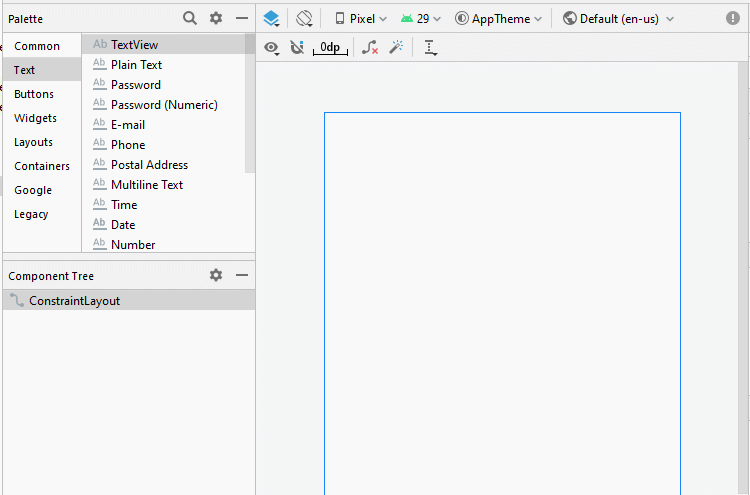Screen dimensions: 750x495
Task: Minimize the Palette panel
Action: pos(242,18)
